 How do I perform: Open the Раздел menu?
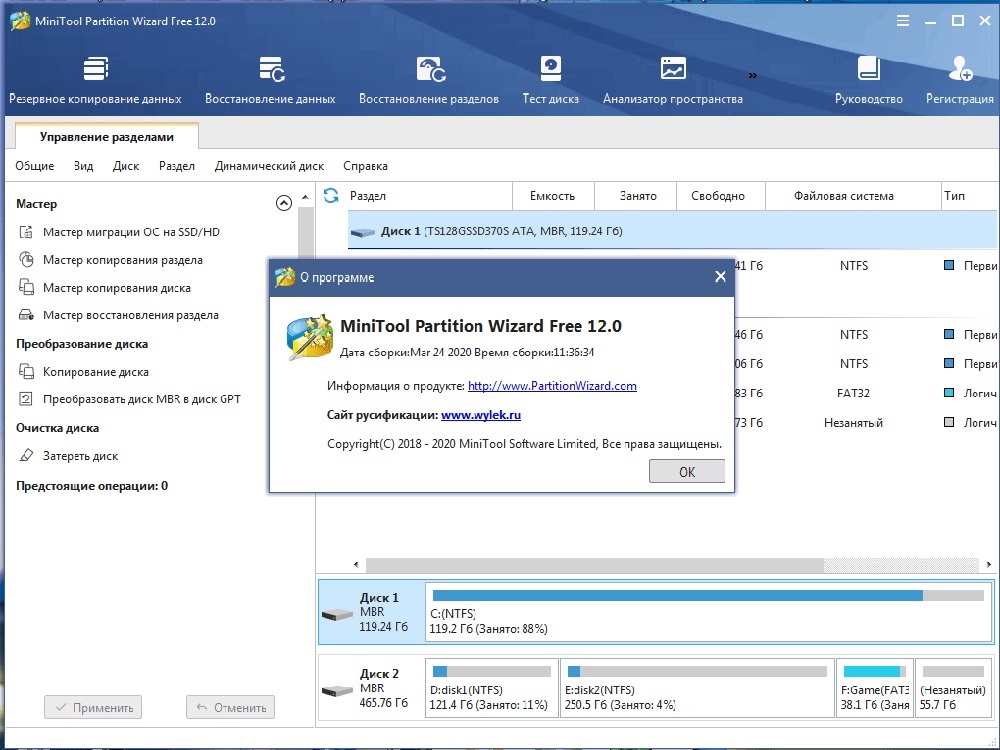tap(177, 166)
